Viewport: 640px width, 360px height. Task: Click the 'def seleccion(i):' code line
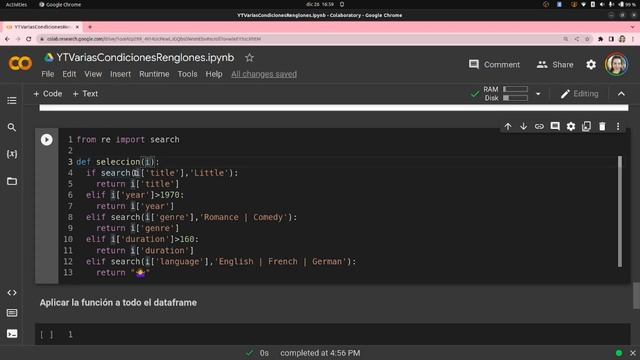118,162
